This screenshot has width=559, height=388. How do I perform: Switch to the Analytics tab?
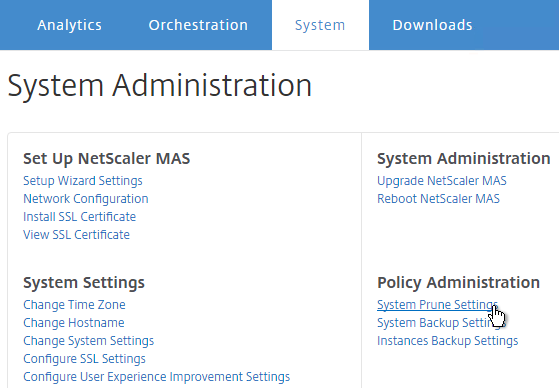[x=69, y=25]
